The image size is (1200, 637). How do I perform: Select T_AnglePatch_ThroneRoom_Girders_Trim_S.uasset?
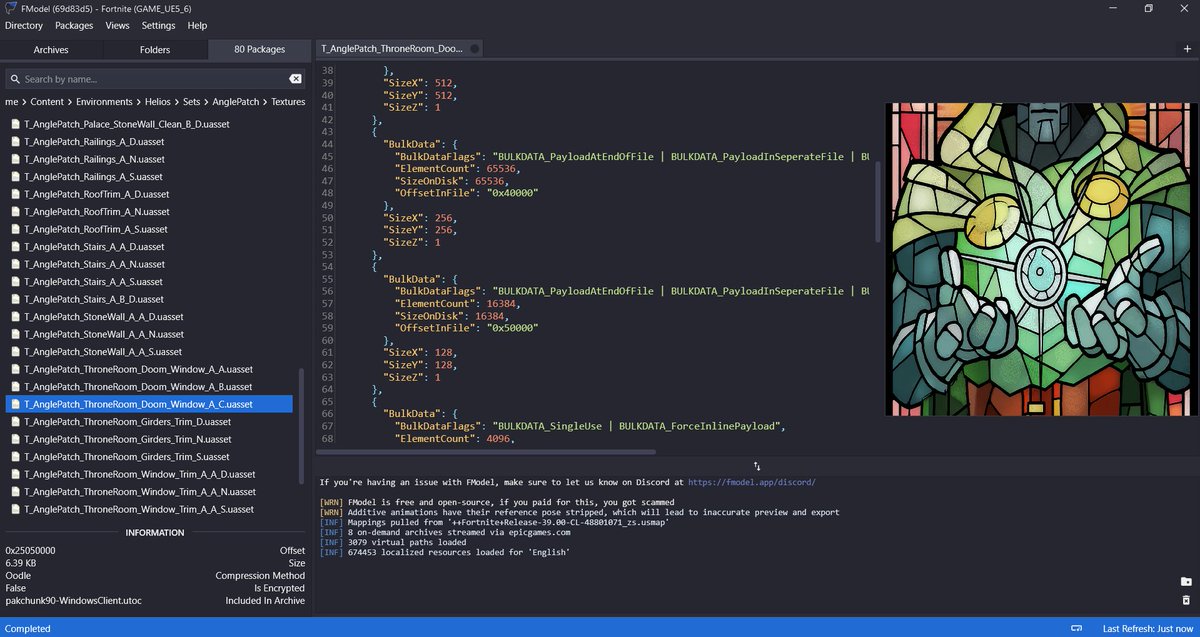[150, 457]
